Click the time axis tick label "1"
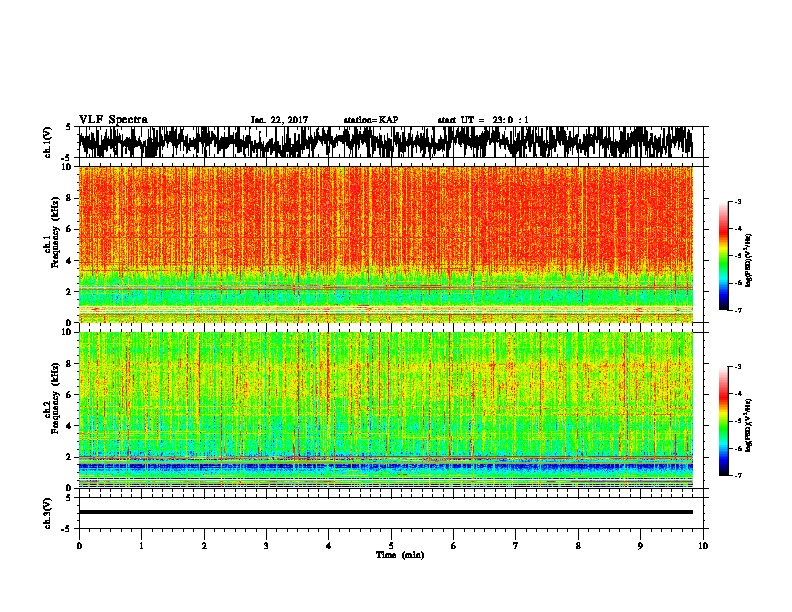792x612 pixels. (x=141, y=546)
